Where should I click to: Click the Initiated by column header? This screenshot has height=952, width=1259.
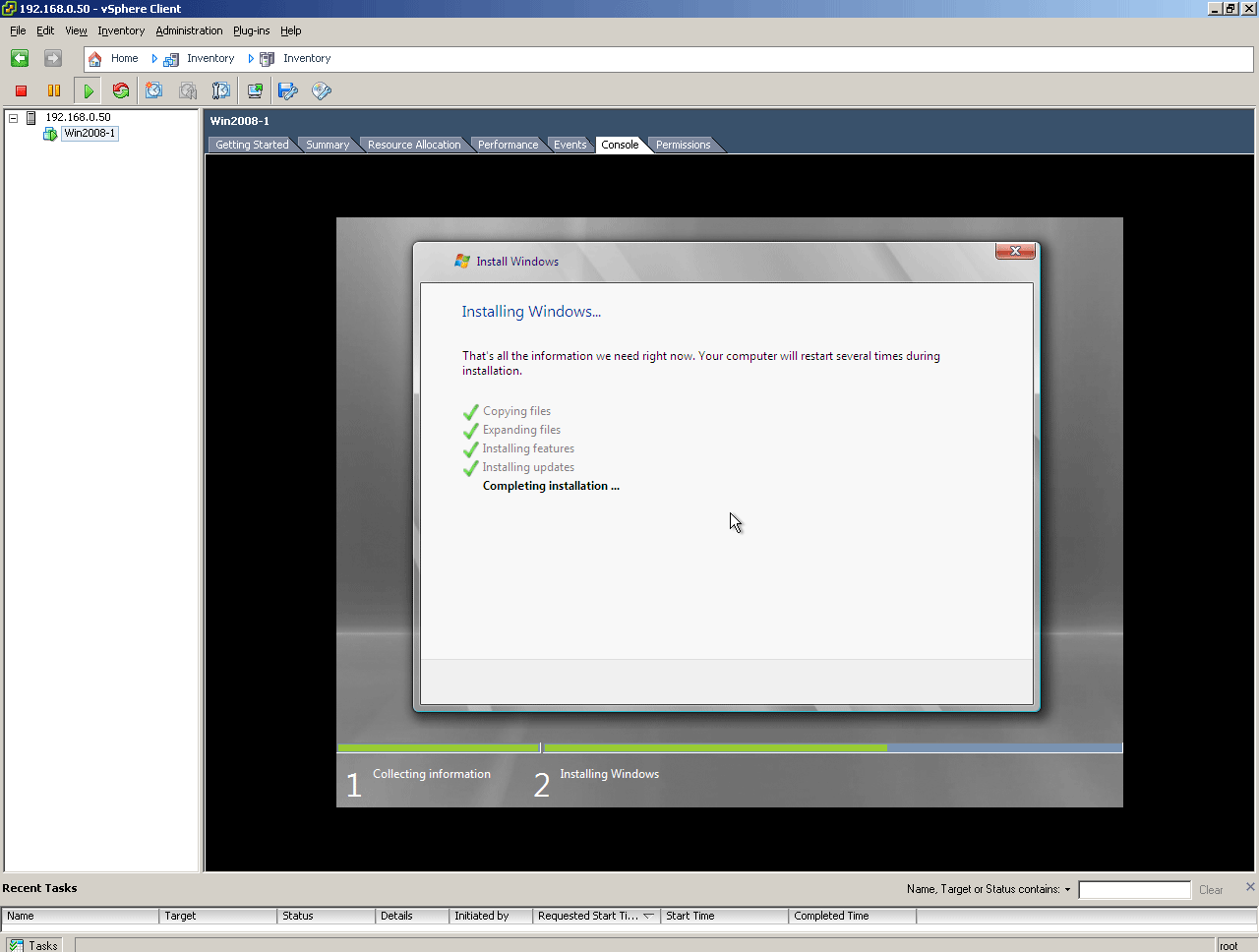click(491, 917)
